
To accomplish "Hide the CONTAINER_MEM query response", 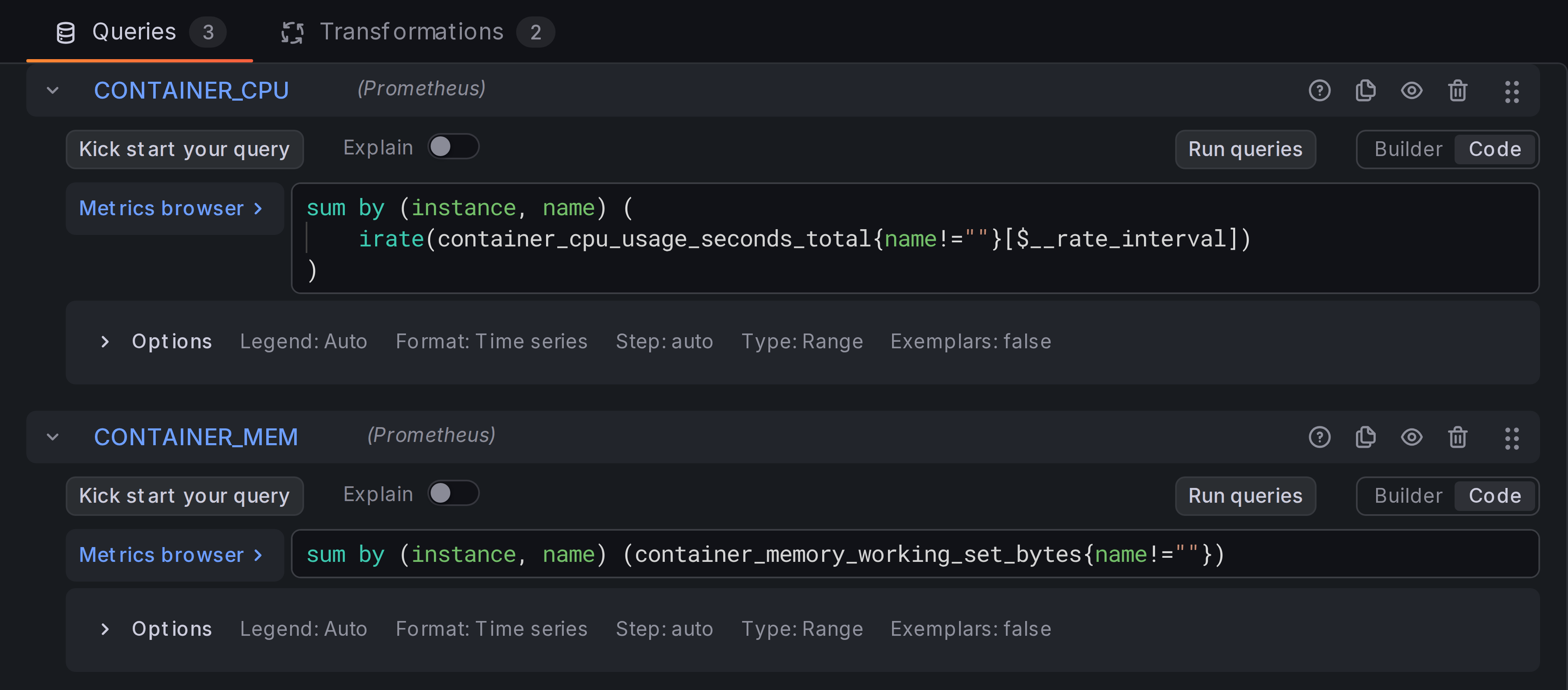I will pos(1411,437).
